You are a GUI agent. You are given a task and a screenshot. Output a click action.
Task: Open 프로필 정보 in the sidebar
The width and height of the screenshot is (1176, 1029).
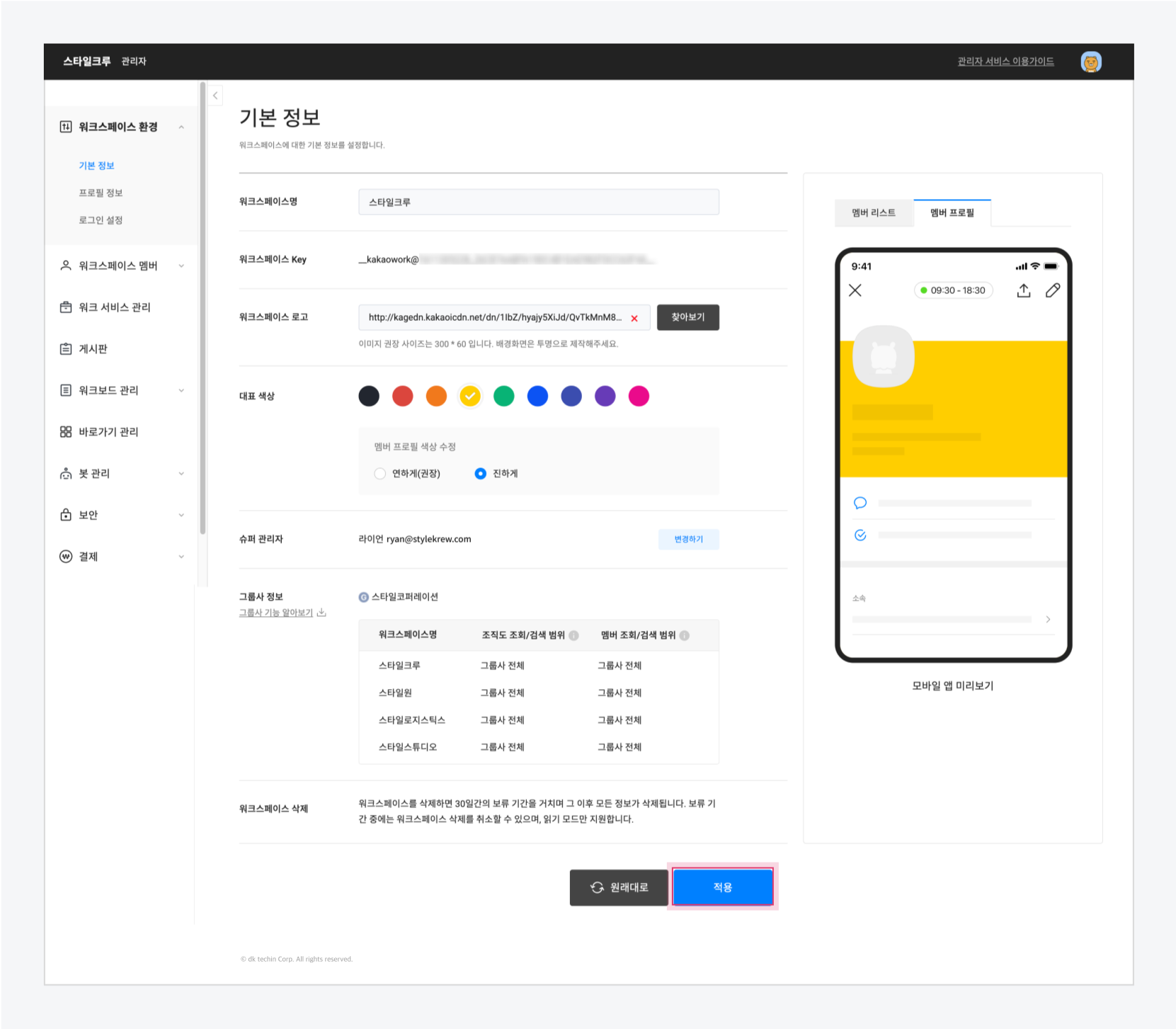(101, 193)
